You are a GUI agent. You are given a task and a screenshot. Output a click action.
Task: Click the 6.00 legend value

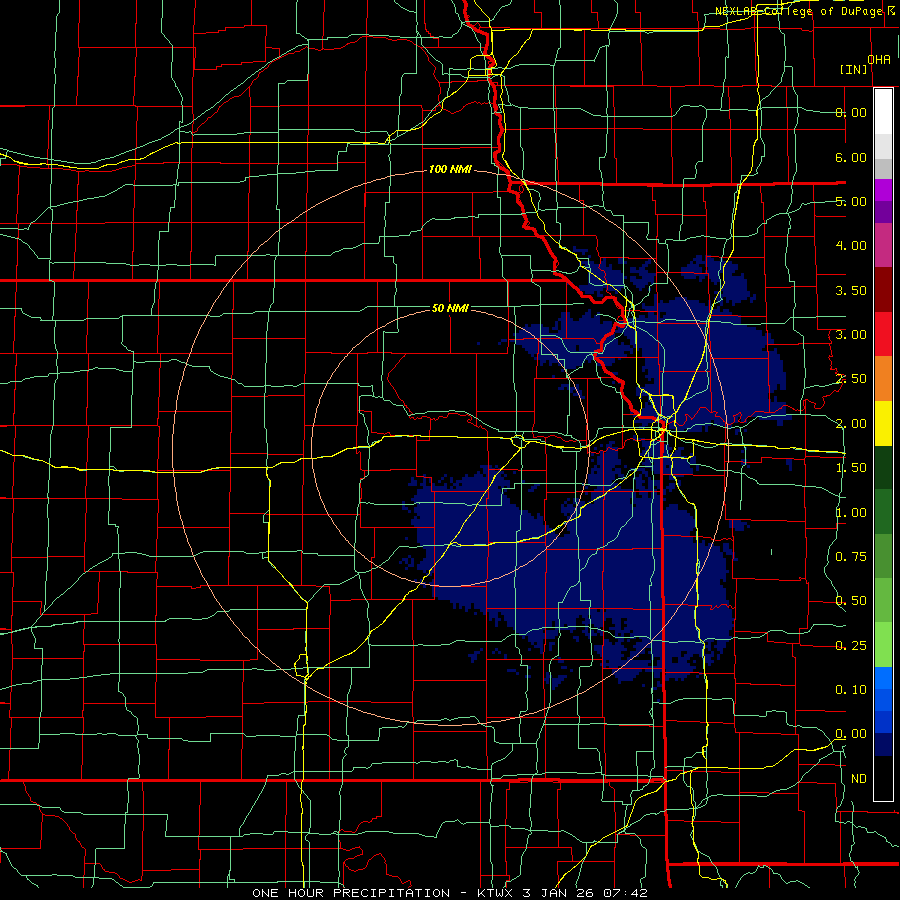point(851,157)
